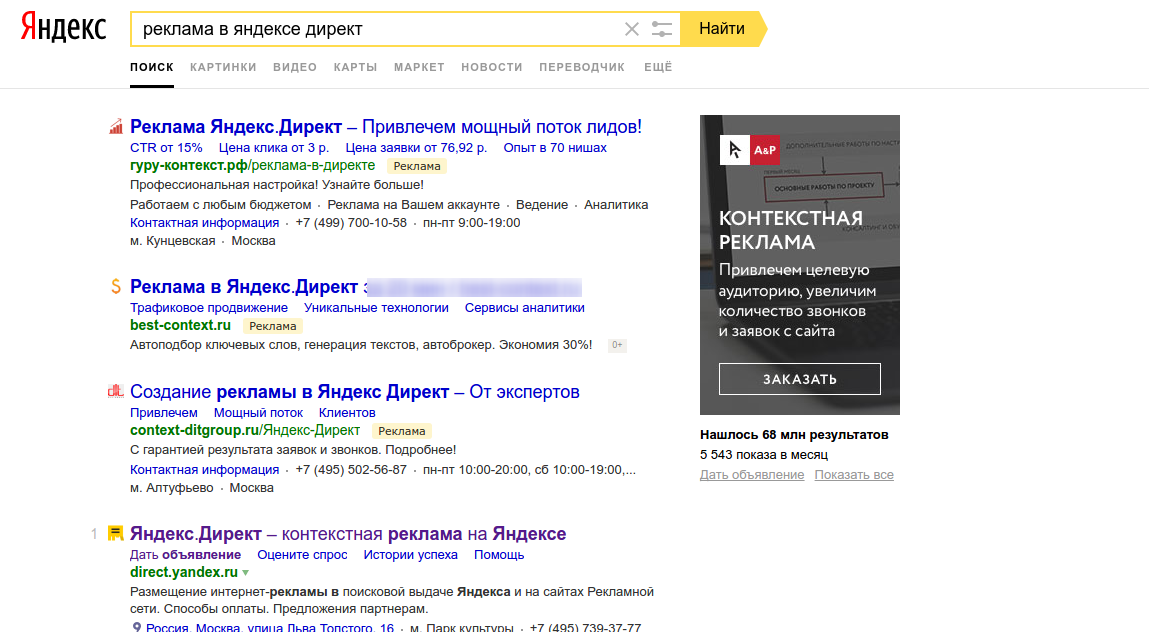Viewport: 1149px width, 632px height.
Task: Click the dollar favicon of best-context.ru ad
Action: coord(116,287)
